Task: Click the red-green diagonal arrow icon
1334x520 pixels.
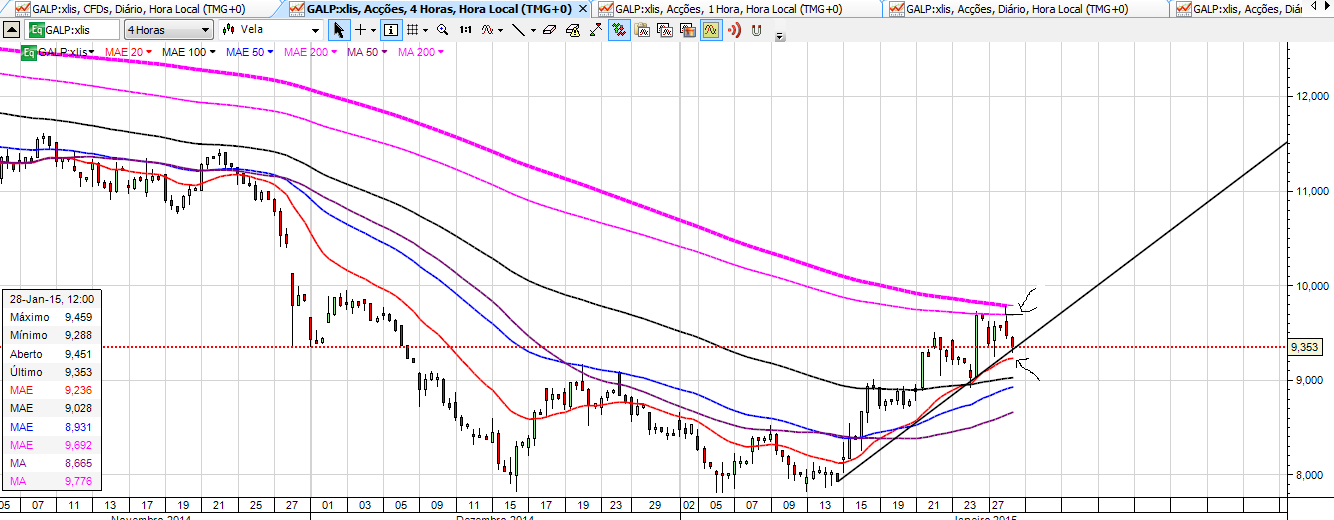Action: click(x=596, y=30)
